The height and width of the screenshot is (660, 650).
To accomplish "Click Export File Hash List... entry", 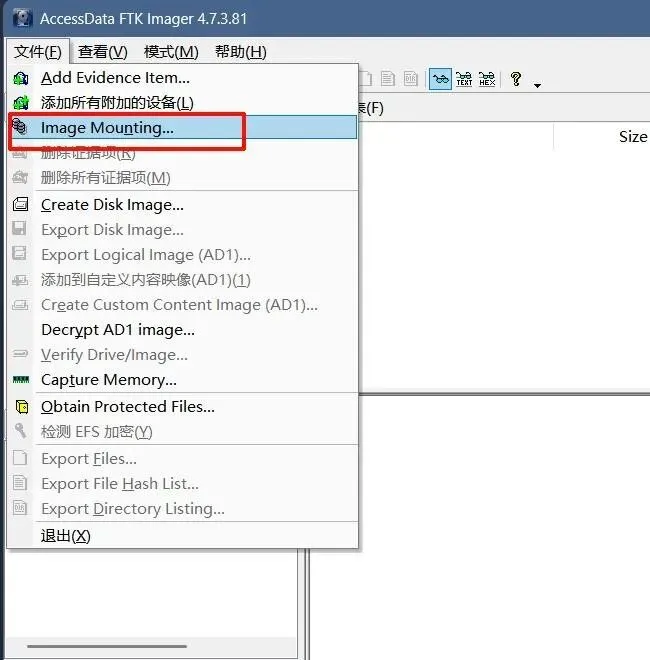I will tap(183, 484).
